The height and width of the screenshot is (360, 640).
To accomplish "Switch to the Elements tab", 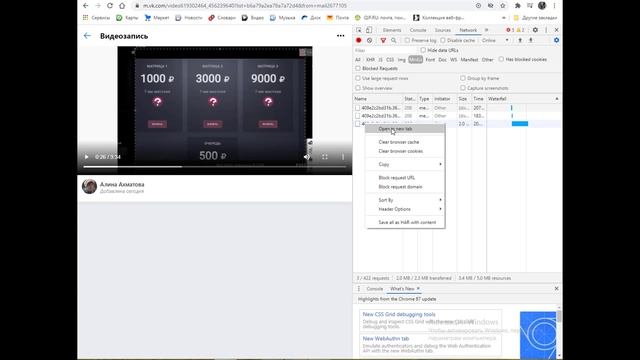I will click(392, 30).
